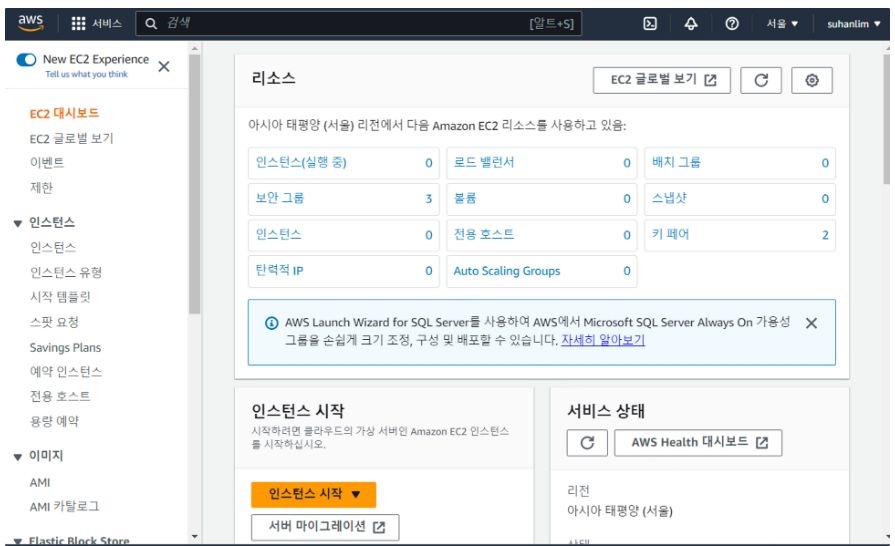
Task: Open the suhanlim account menu
Action: pyautogui.click(x=854, y=23)
